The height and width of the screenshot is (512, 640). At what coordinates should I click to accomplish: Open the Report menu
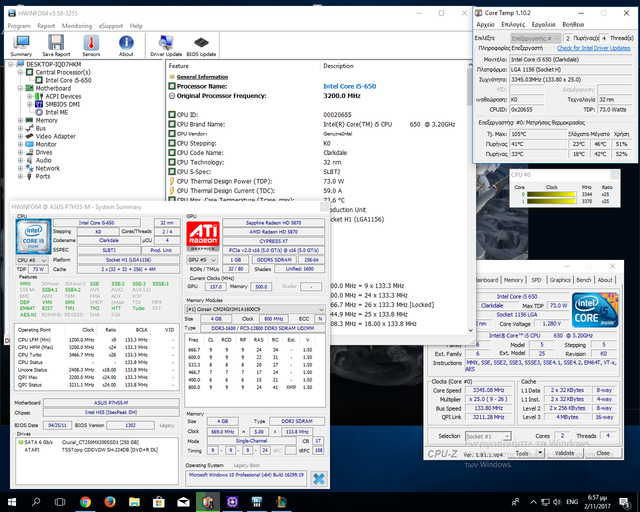pyautogui.click(x=46, y=26)
